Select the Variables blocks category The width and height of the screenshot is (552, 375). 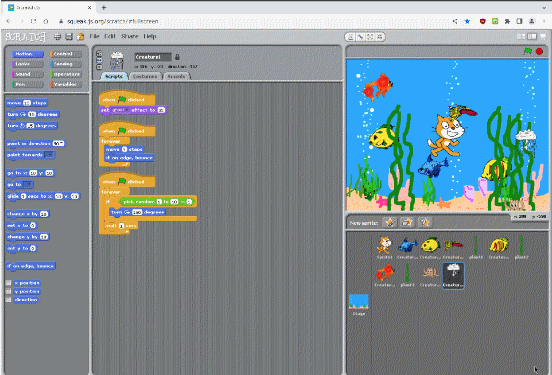(x=66, y=85)
